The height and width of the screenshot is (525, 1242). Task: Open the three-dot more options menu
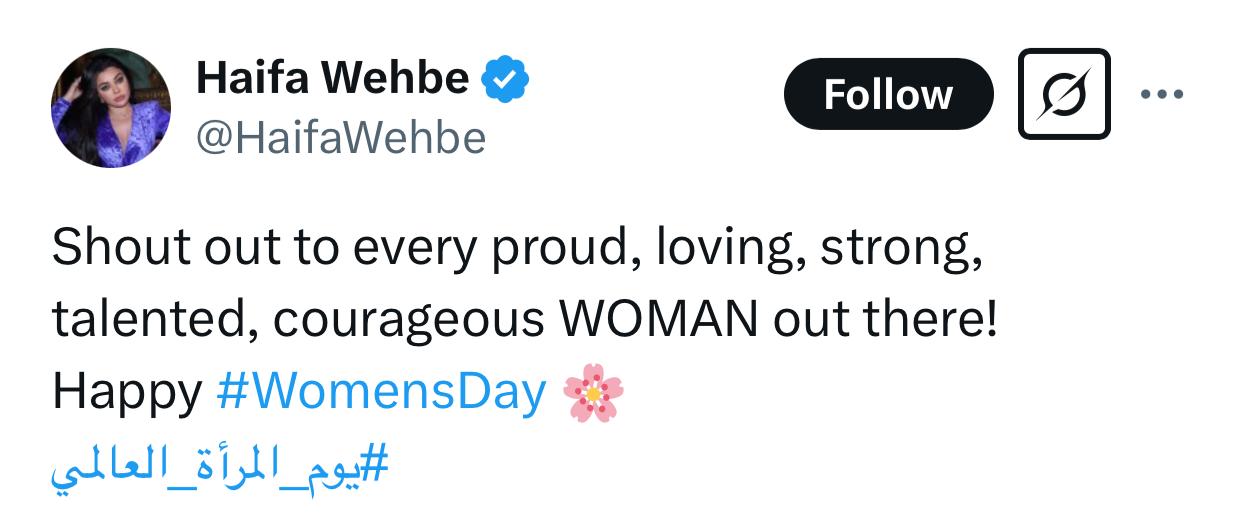(x=1162, y=94)
